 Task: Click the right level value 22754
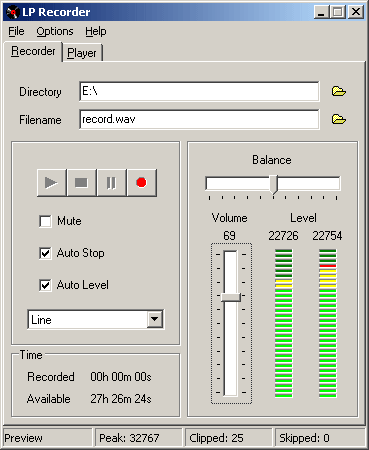pos(327,236)
